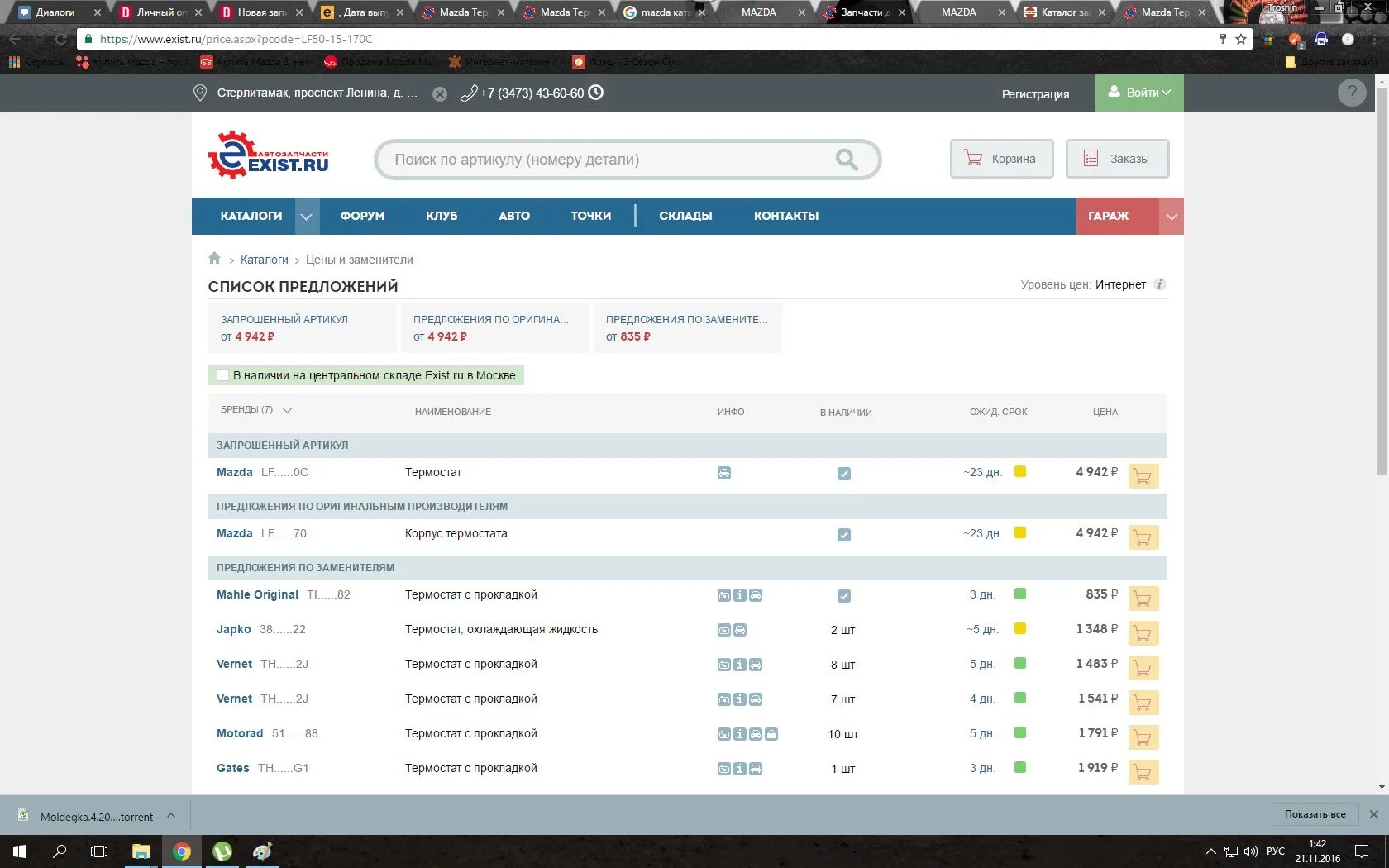
Task: Click the home breadcrumb icon
Action: click(214, 258)
